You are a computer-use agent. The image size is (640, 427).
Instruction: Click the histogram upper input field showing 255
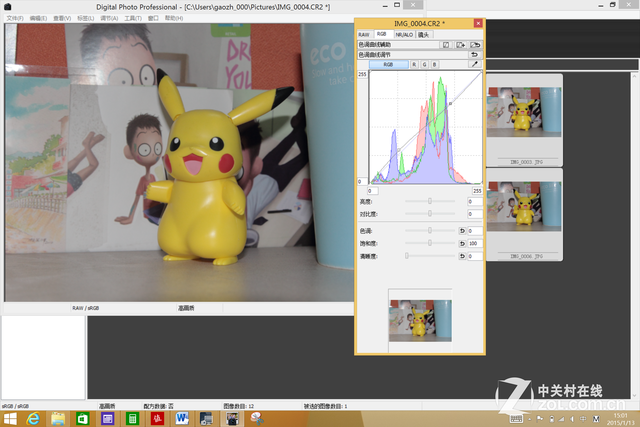[477, 191]
